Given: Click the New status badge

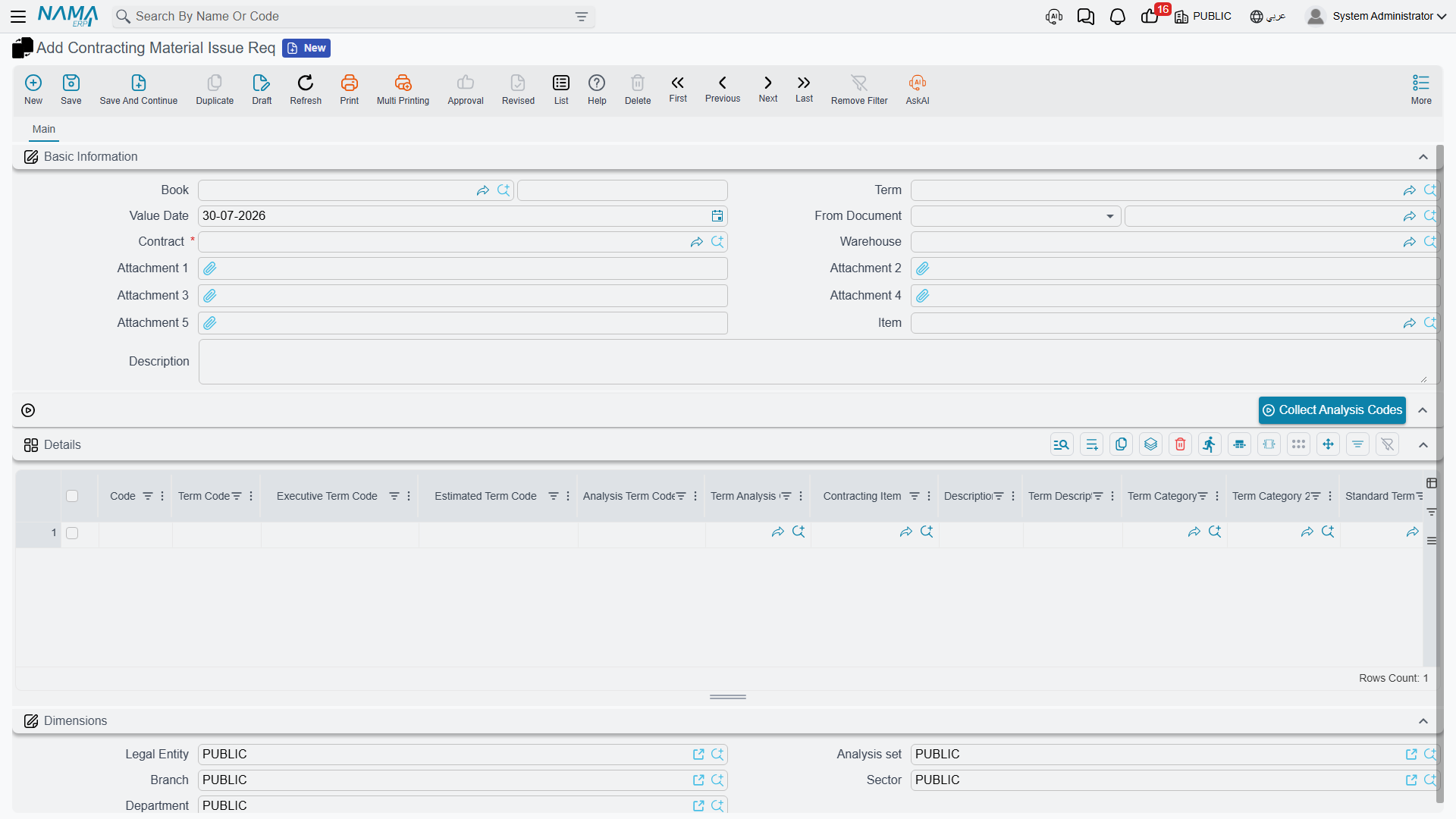Looking at the screenshot, I should coord(306,48).
